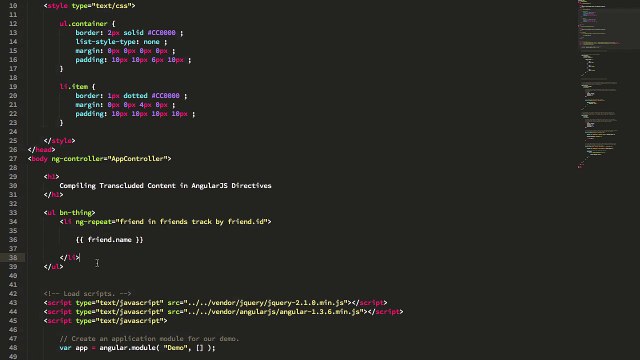Click the 'Load scripts.' HTML comment
Screen dimensions: 640x360
click(87, 294)
